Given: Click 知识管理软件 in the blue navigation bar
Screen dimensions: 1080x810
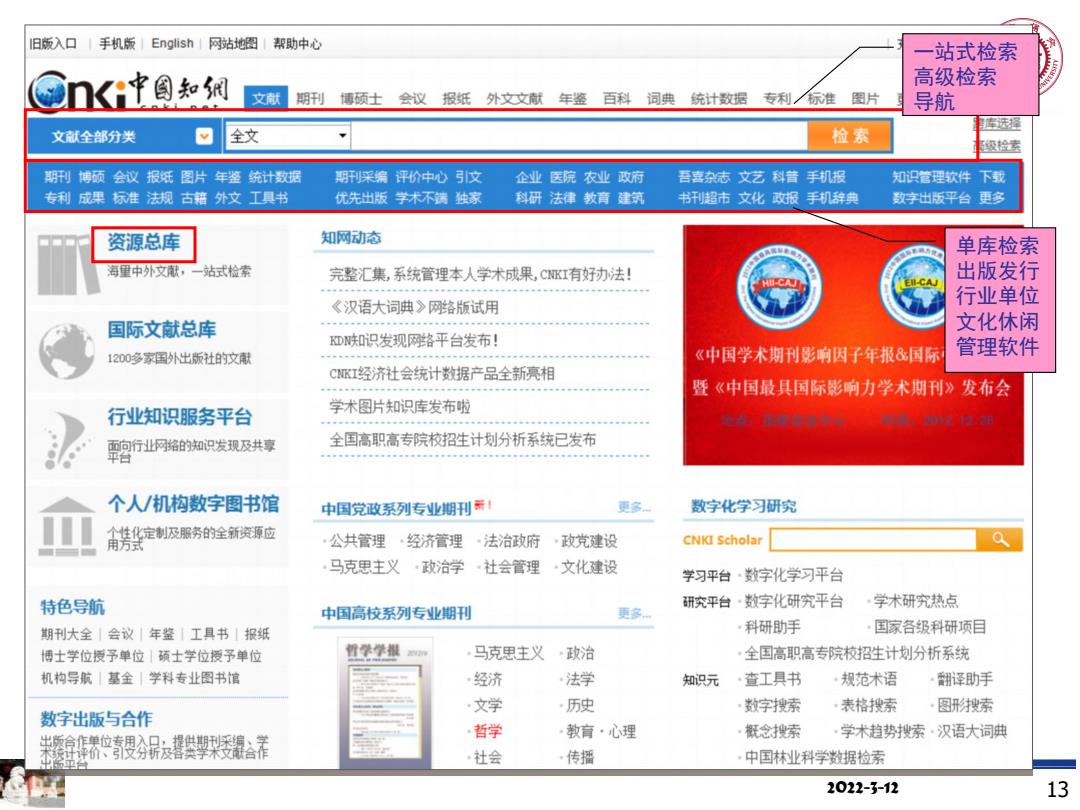Looking at the screenshot, I should coord(931,177).
